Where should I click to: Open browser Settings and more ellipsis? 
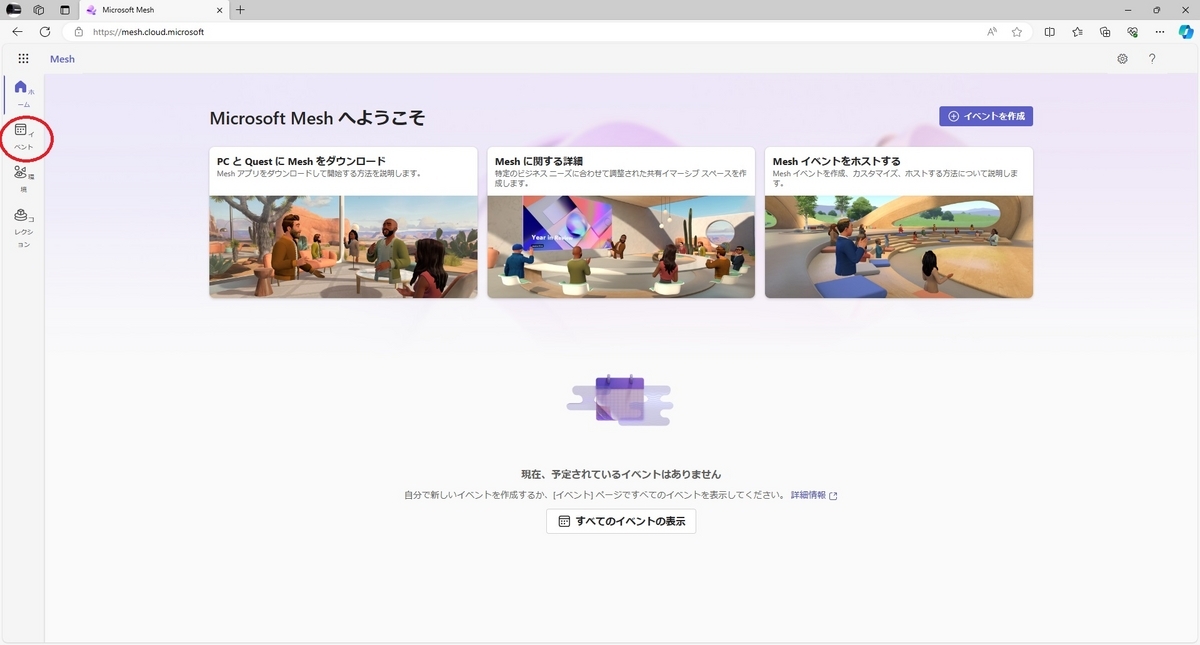pyautogui.click(x=1159, y=32)
